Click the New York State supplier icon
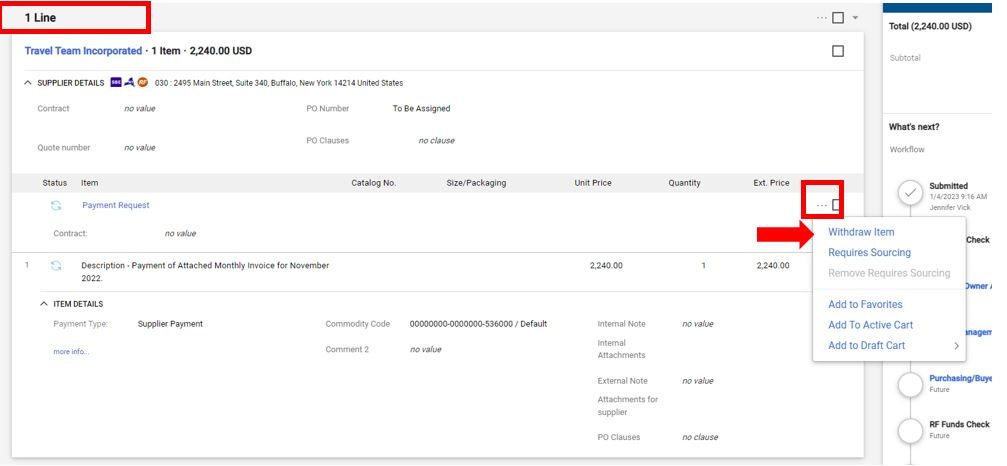 (x=129, y=83)
